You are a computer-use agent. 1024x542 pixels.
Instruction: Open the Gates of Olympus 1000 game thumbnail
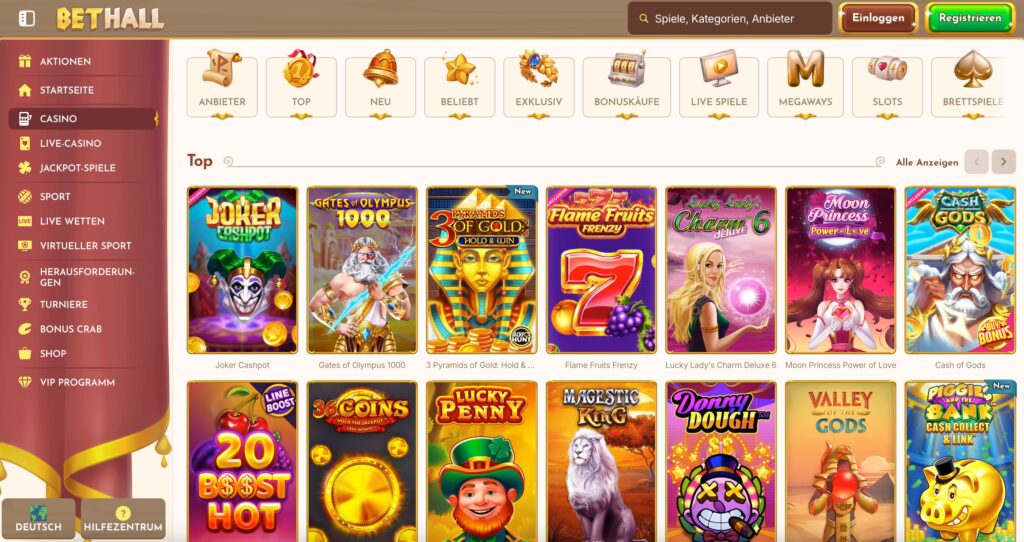tap(362, 270)
